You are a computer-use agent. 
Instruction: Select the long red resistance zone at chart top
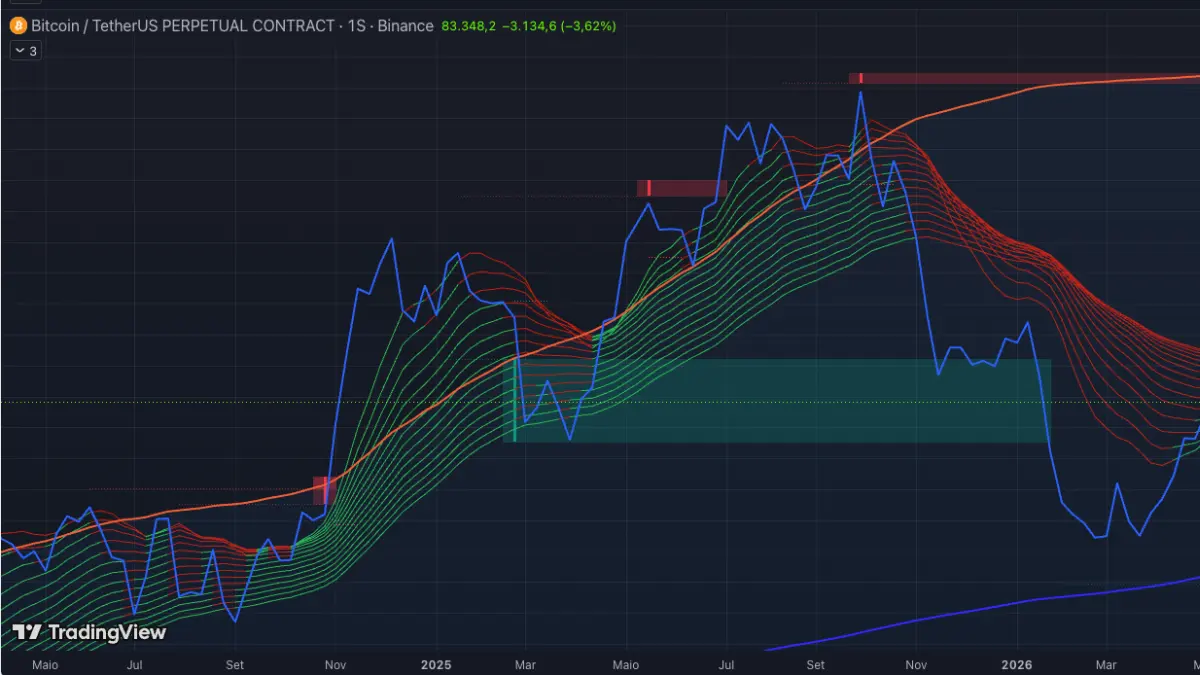(1024, 78)
